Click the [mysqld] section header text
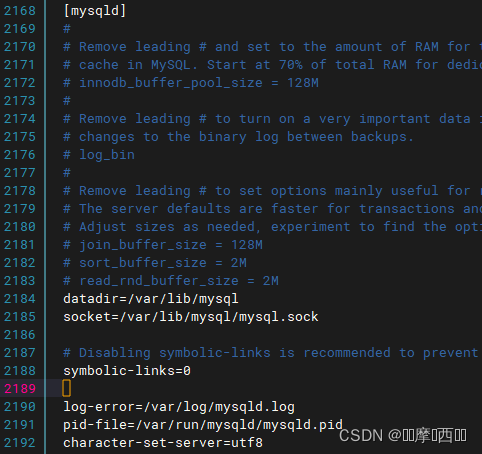Screen dimensions: 482x454 (95, 11)
